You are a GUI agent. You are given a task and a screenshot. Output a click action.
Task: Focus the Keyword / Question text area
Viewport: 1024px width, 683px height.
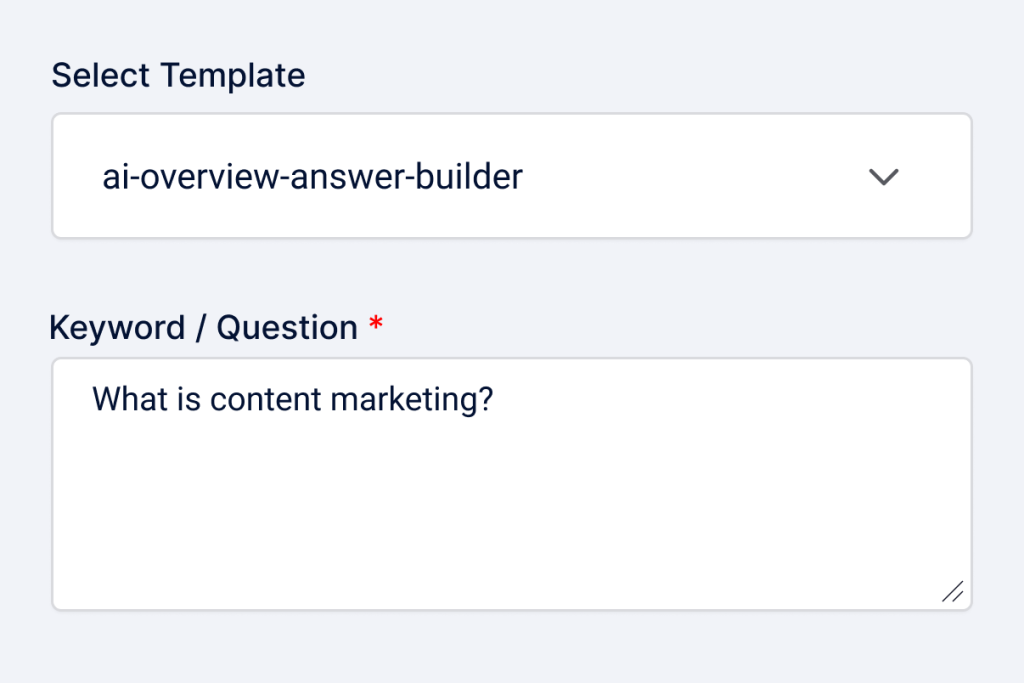click(511, 483)
